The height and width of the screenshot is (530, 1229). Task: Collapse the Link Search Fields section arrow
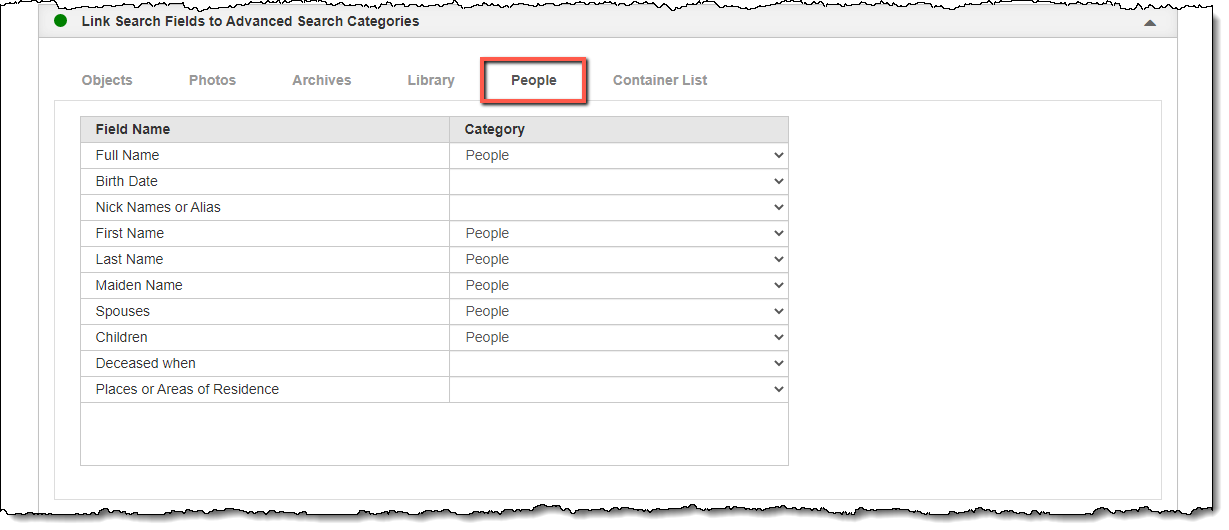1150,22
